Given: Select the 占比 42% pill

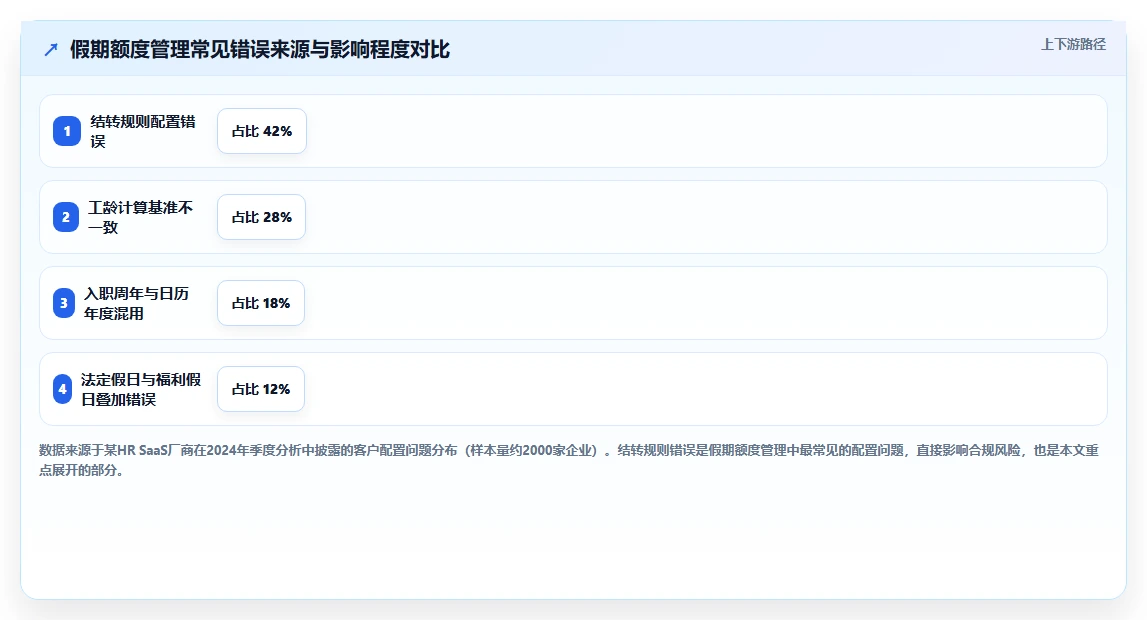Looking at the screenshot, I should point(262,131).
